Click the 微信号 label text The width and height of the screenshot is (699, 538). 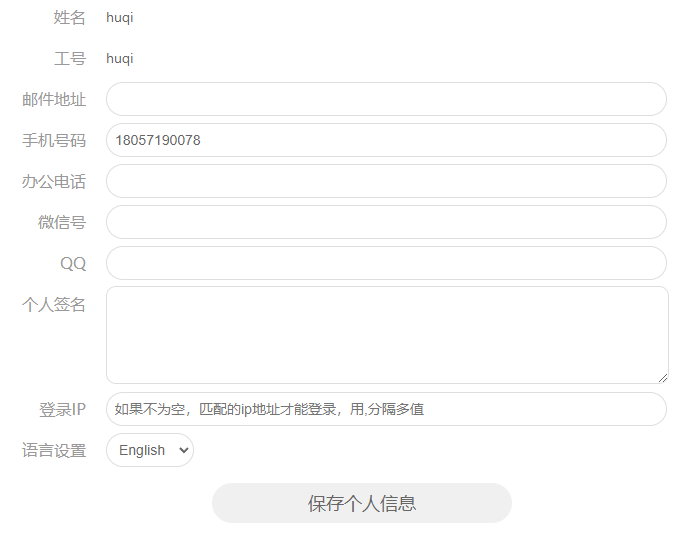pyautogui.click(x=62, y=223)
